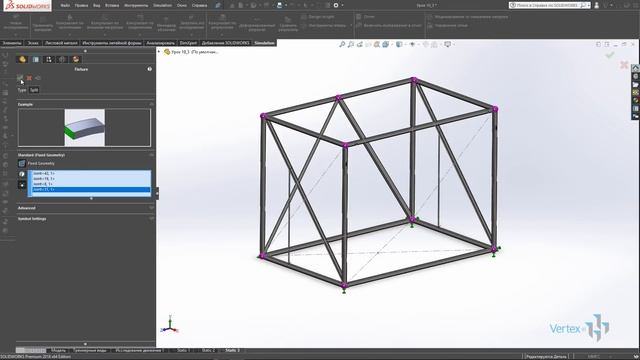Cancel via the red X in viewport corner
The width and height of the screenshot is (640, 360).
click(x=624, y=64)
